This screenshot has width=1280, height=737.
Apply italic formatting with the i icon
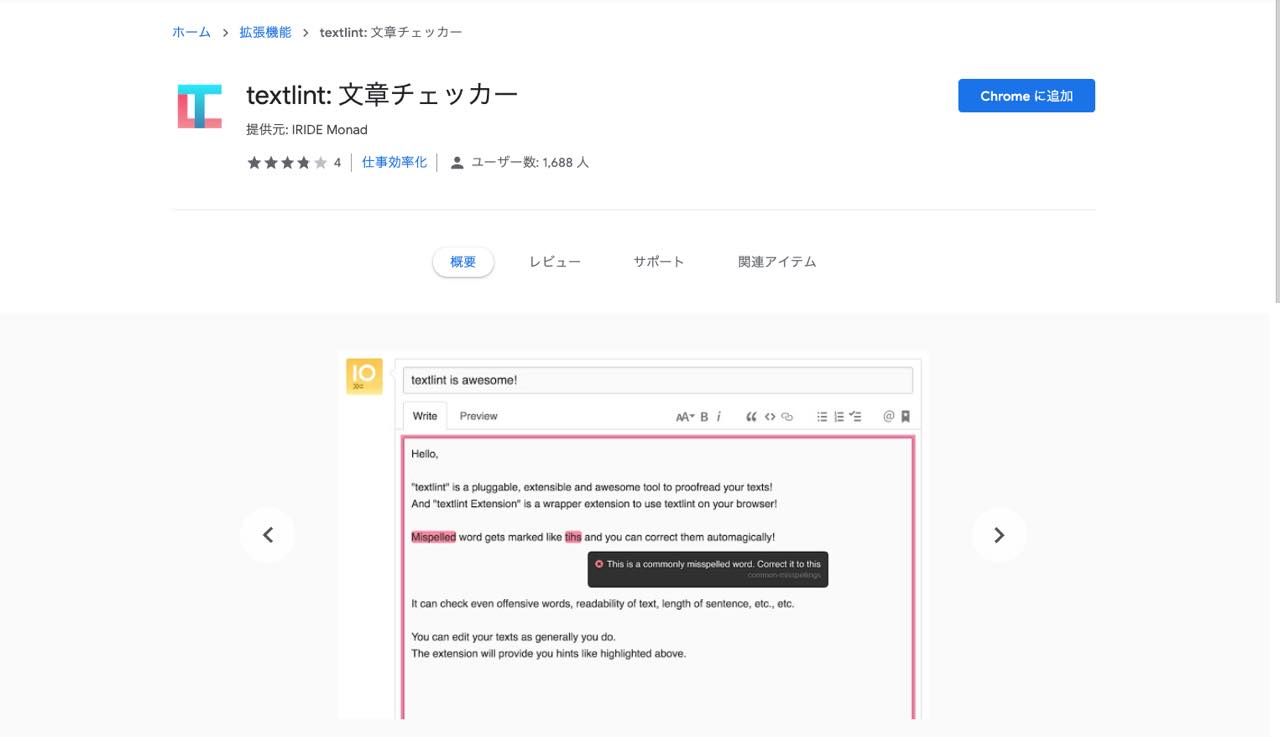(x=719, y=417)
